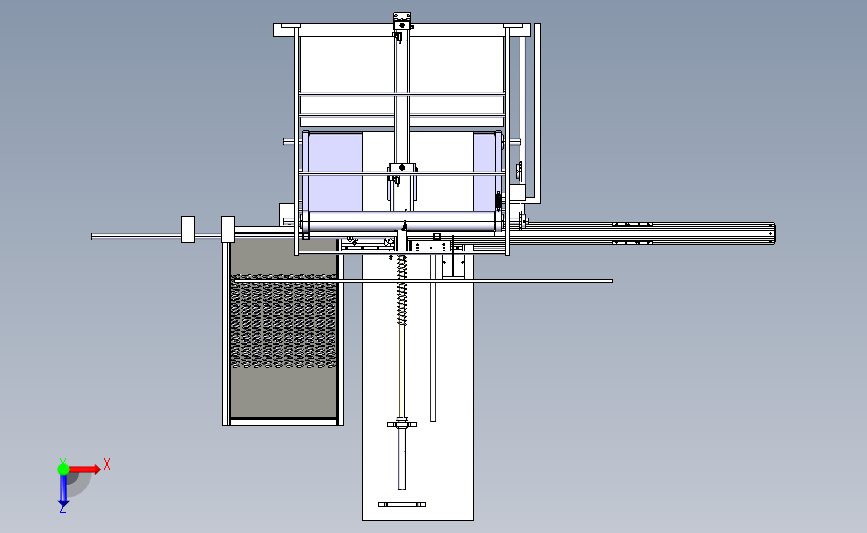Select the top plate of the upper frame
This screenshot has height=533, width=867.
[402, 30]
